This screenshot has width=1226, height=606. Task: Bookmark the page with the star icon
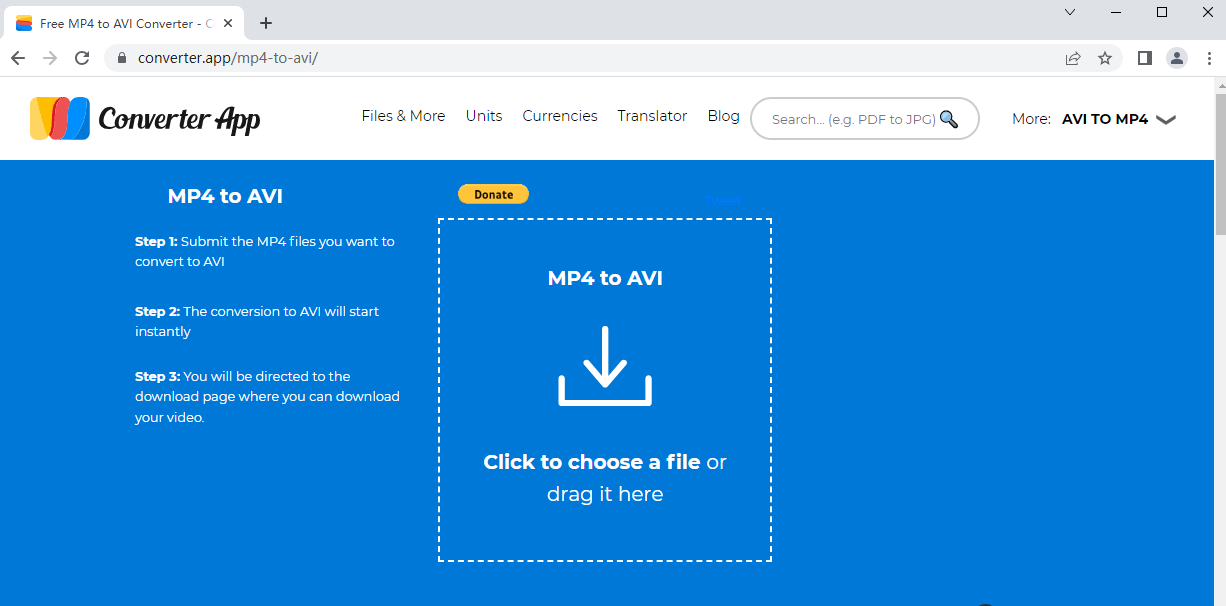tap(1105, 58)
